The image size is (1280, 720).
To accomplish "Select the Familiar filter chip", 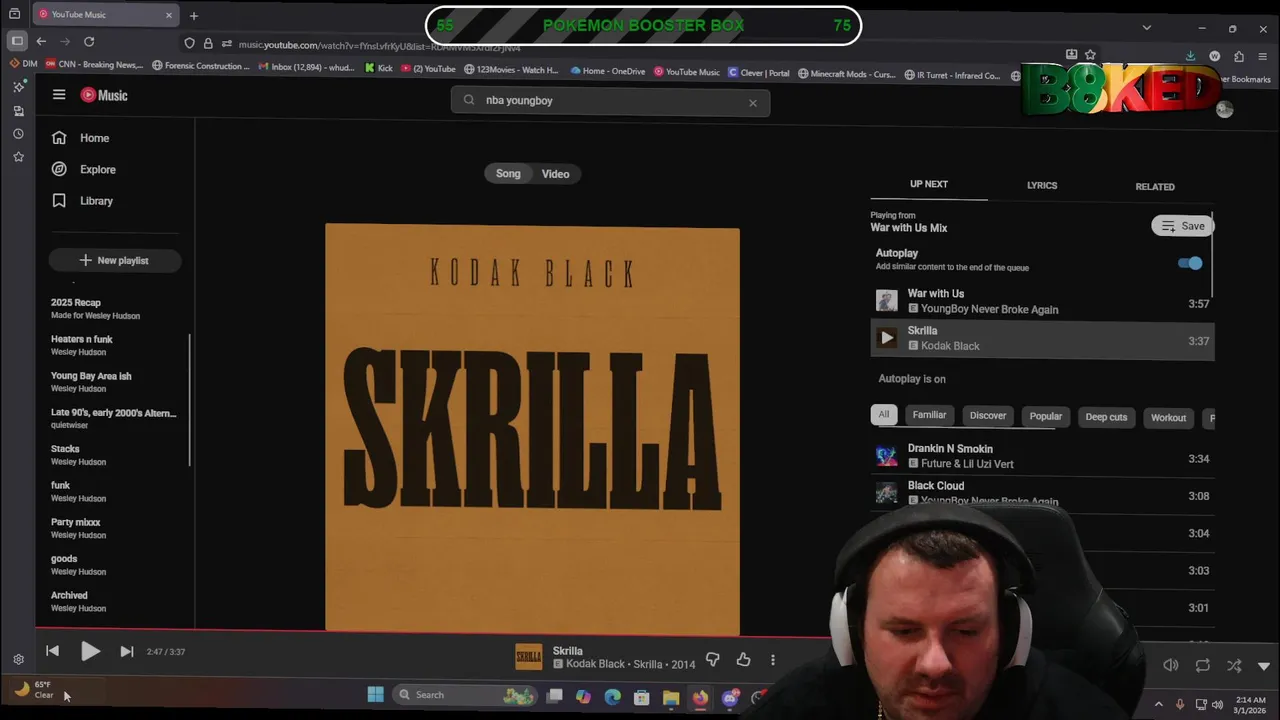I will click(929, 415).
